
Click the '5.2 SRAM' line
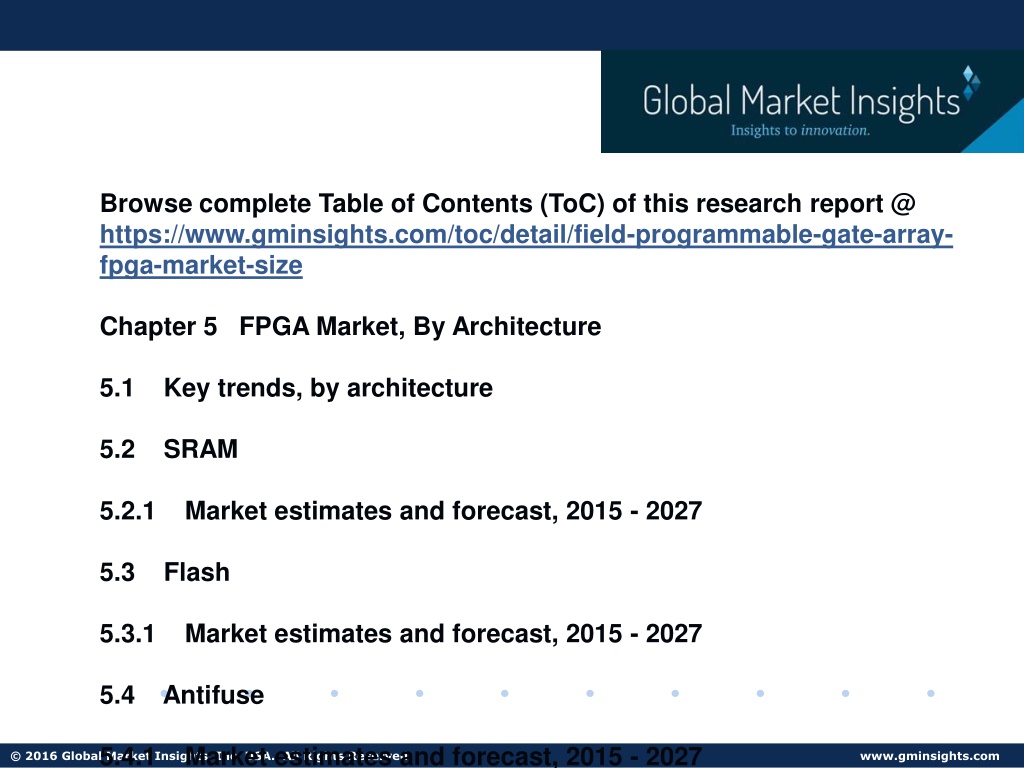168,449
